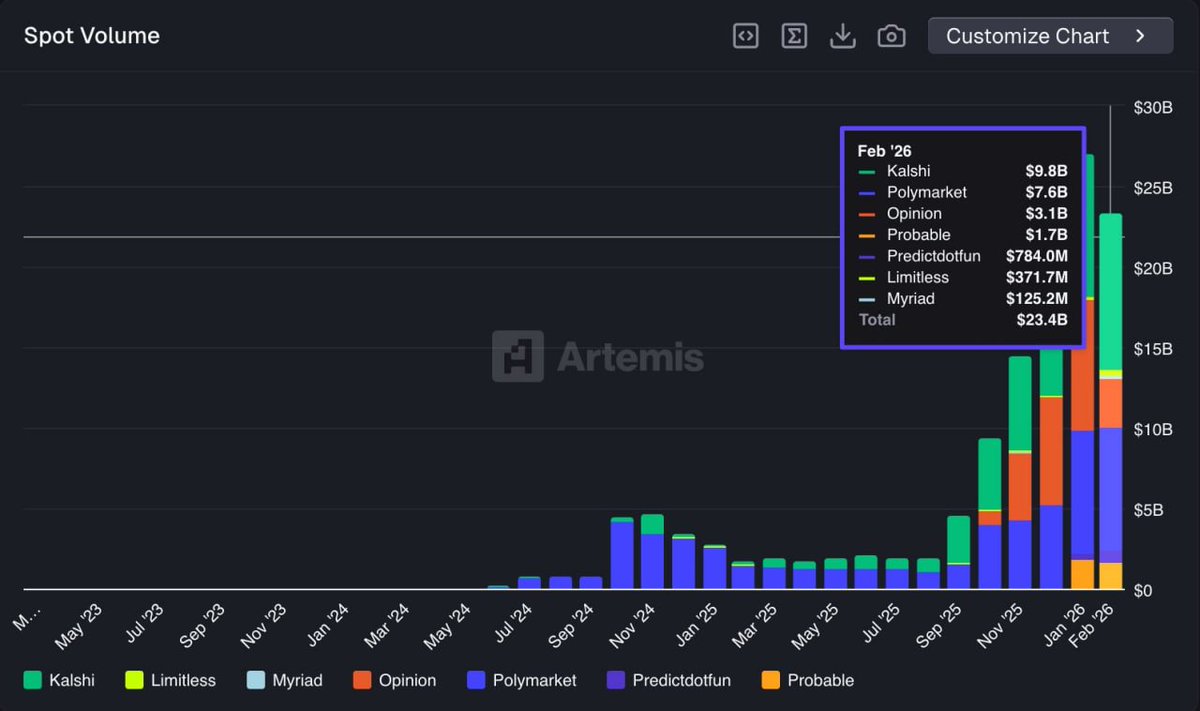Image resolution: width=1200 pixels, height=711 pixels.
Task: Take a chart snapshot with camera icon
Action: [891, 35]
